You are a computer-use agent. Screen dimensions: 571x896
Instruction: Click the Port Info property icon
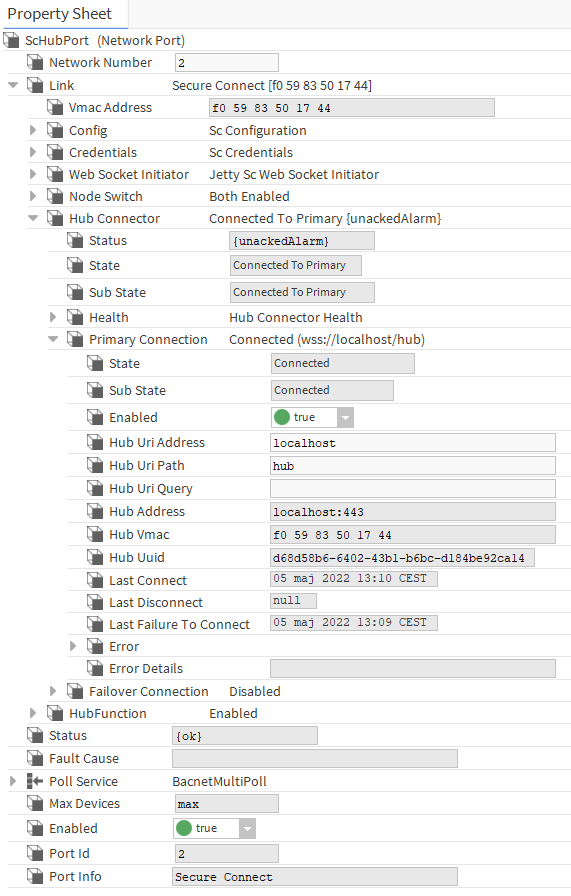pos(35,876)
